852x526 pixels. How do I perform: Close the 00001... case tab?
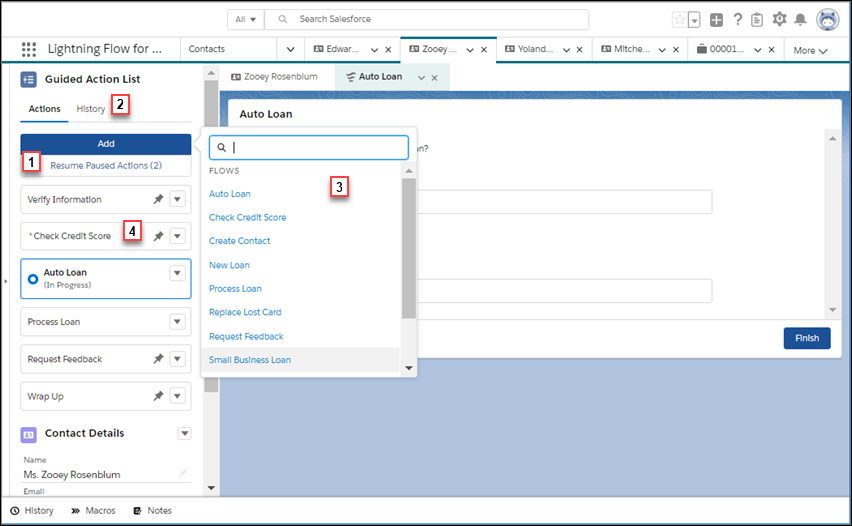772,49
